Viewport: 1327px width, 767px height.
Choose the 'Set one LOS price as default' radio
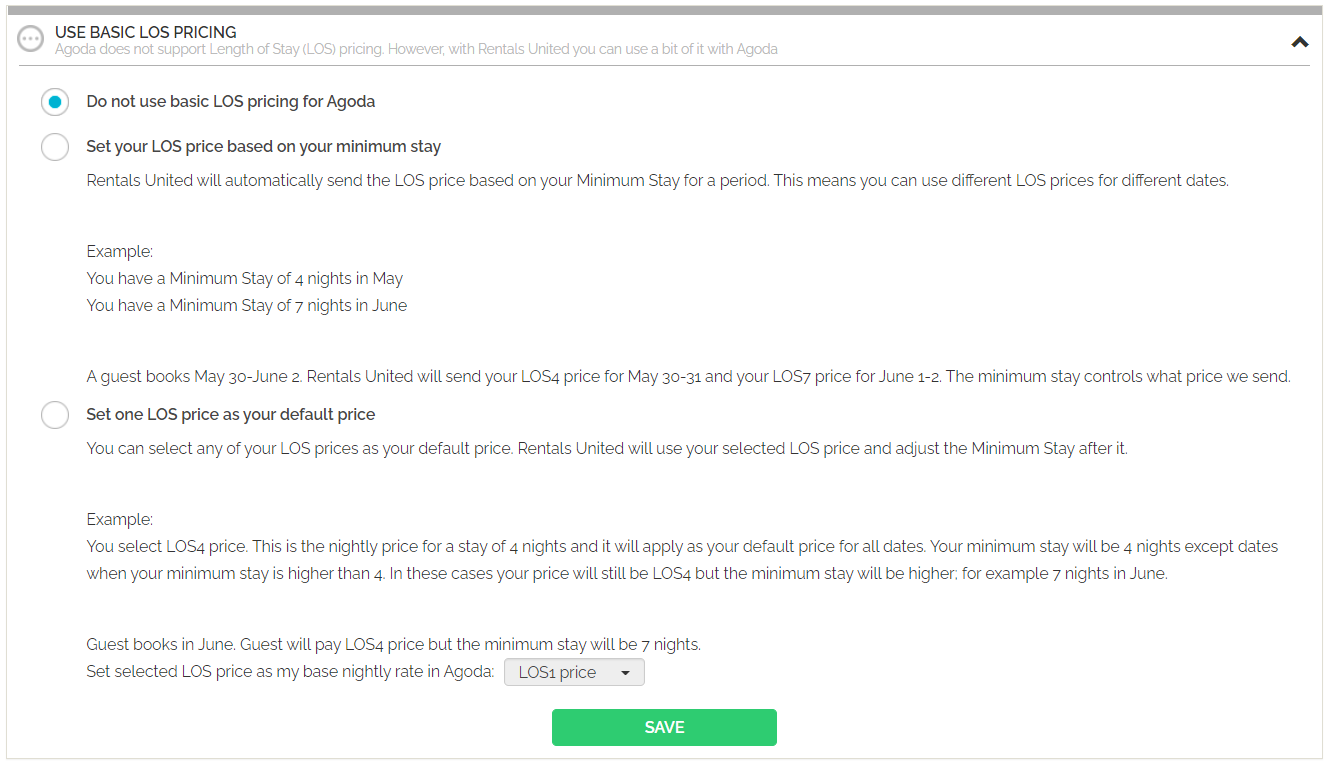tap(55, 414)
